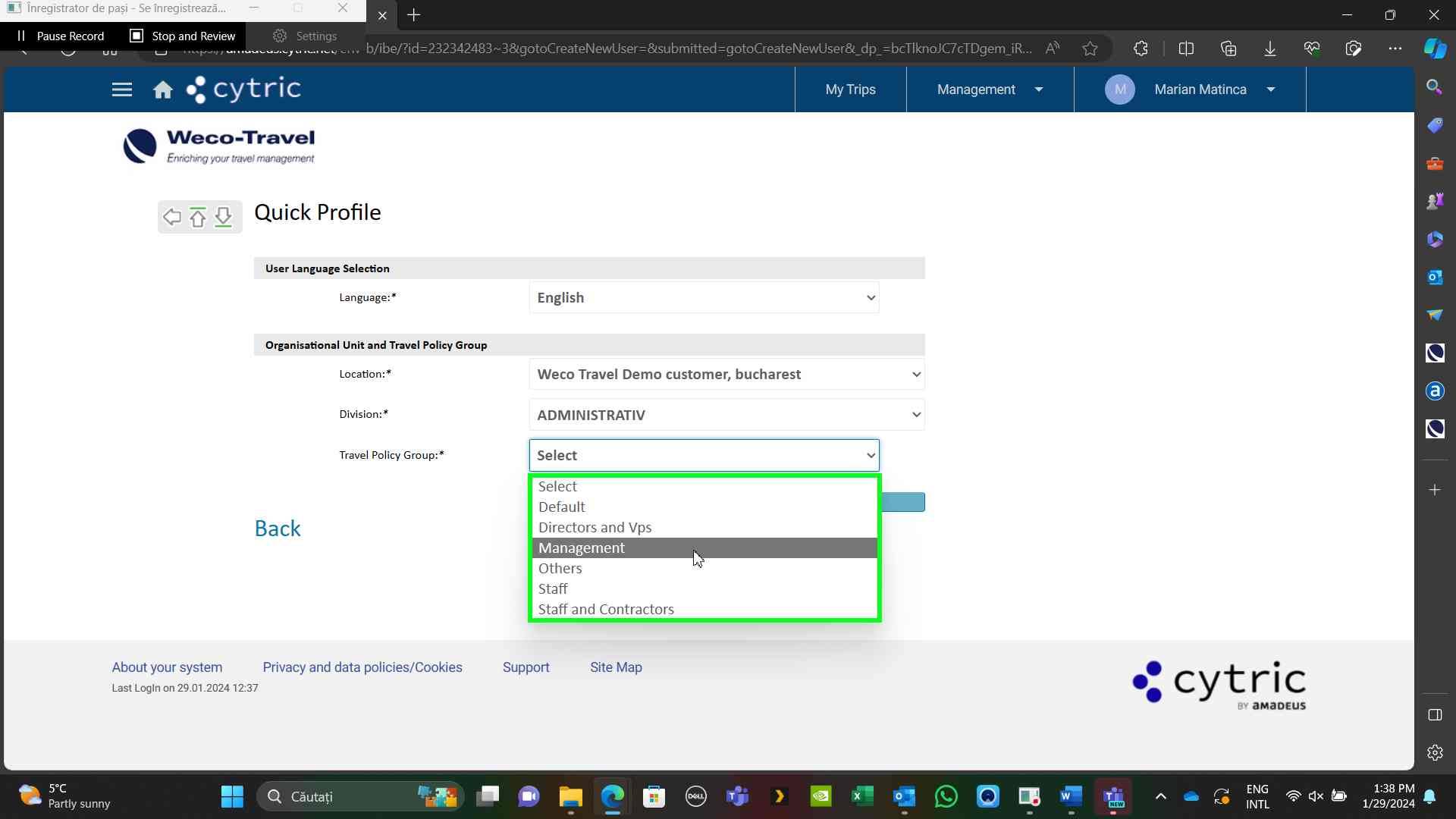
Task: Open Edge sidebar Outlook icon
Action: click(1434, 277)
